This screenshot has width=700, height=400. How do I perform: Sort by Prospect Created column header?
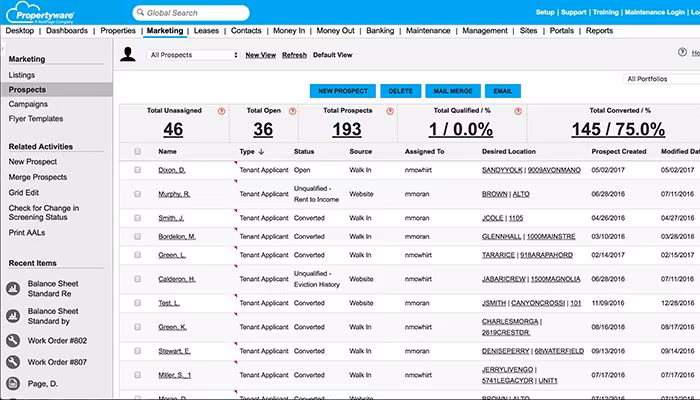pyautogui.click(x=619, y=152)
